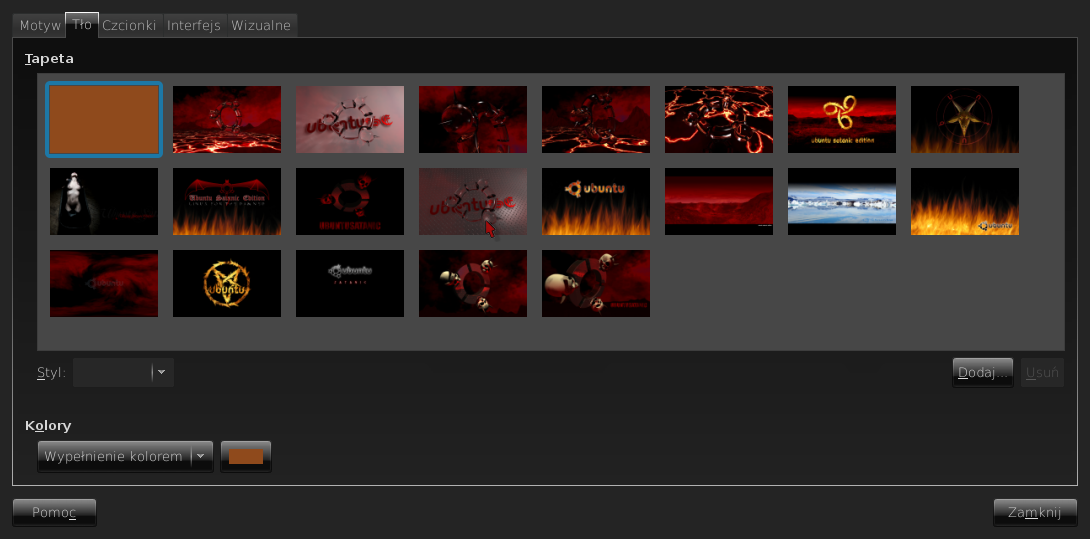Open the brown background color picker swatch
The height and width of the screenshot is (539, 1090).
click(x=246, y=456)
